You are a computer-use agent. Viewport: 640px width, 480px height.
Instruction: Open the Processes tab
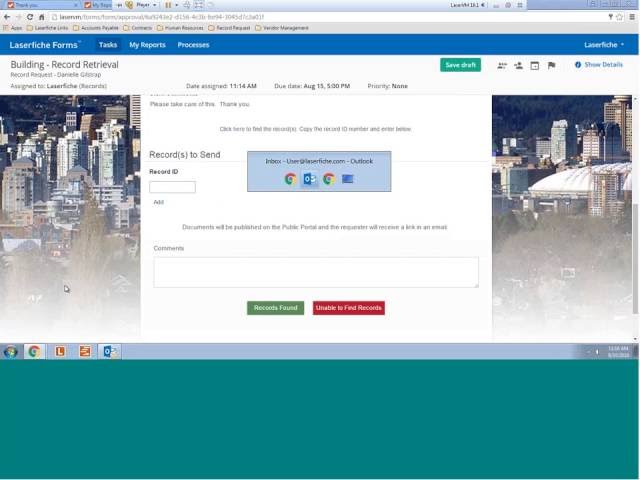193,45
